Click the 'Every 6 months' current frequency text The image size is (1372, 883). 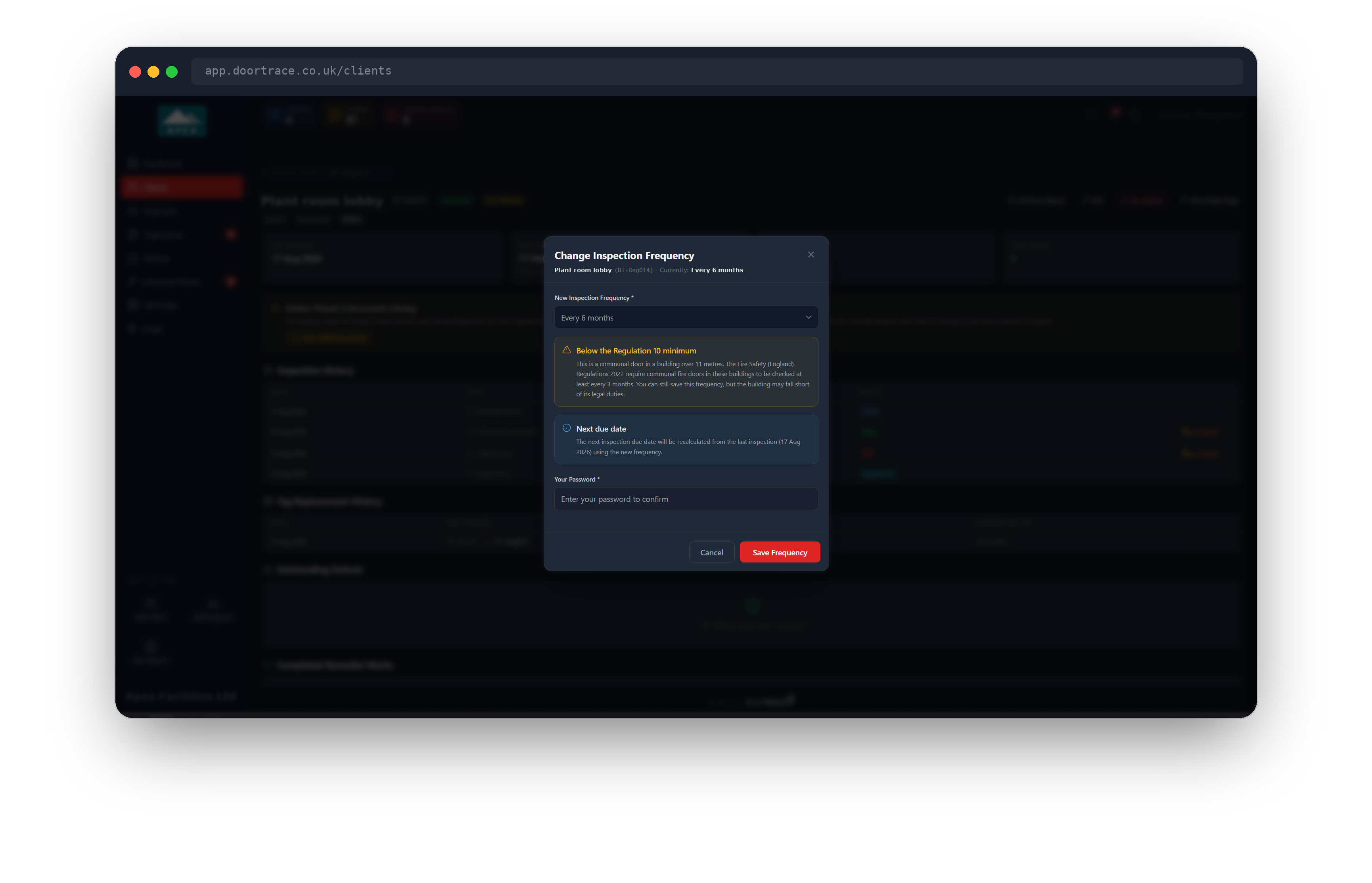click(717, 270)
